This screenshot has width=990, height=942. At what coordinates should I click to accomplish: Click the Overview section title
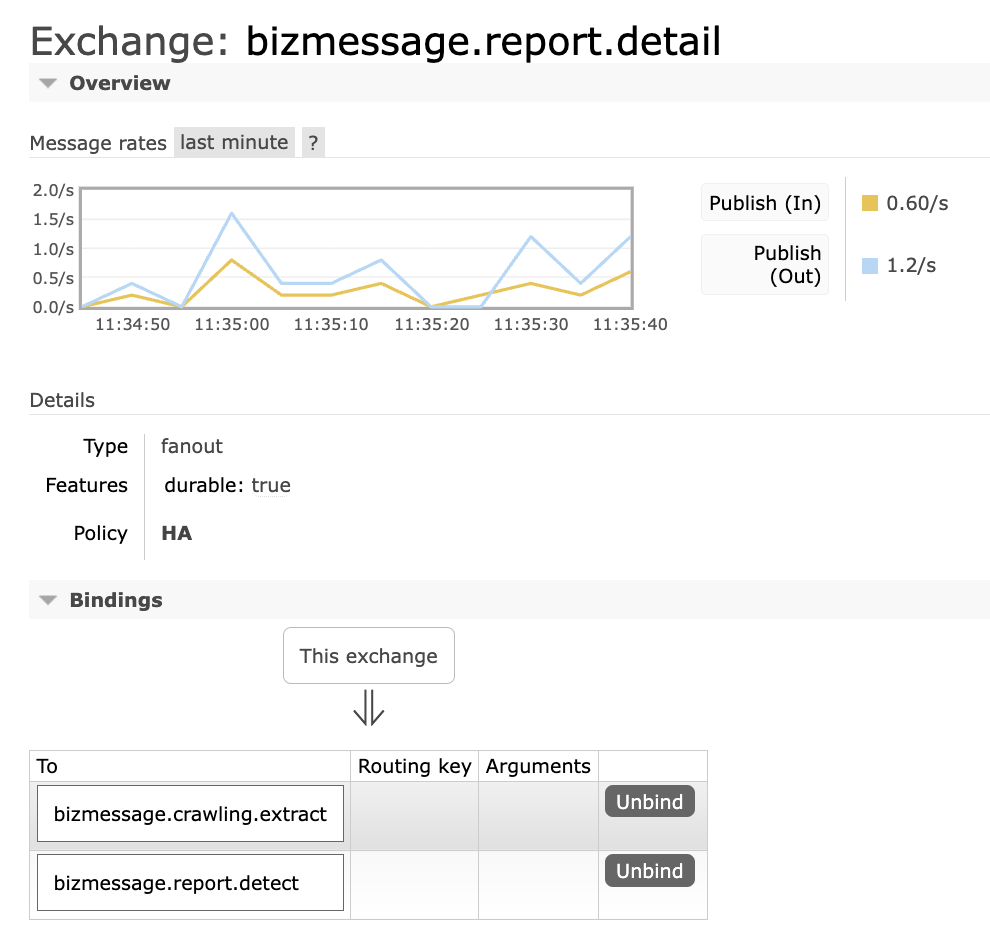(119, 83)
